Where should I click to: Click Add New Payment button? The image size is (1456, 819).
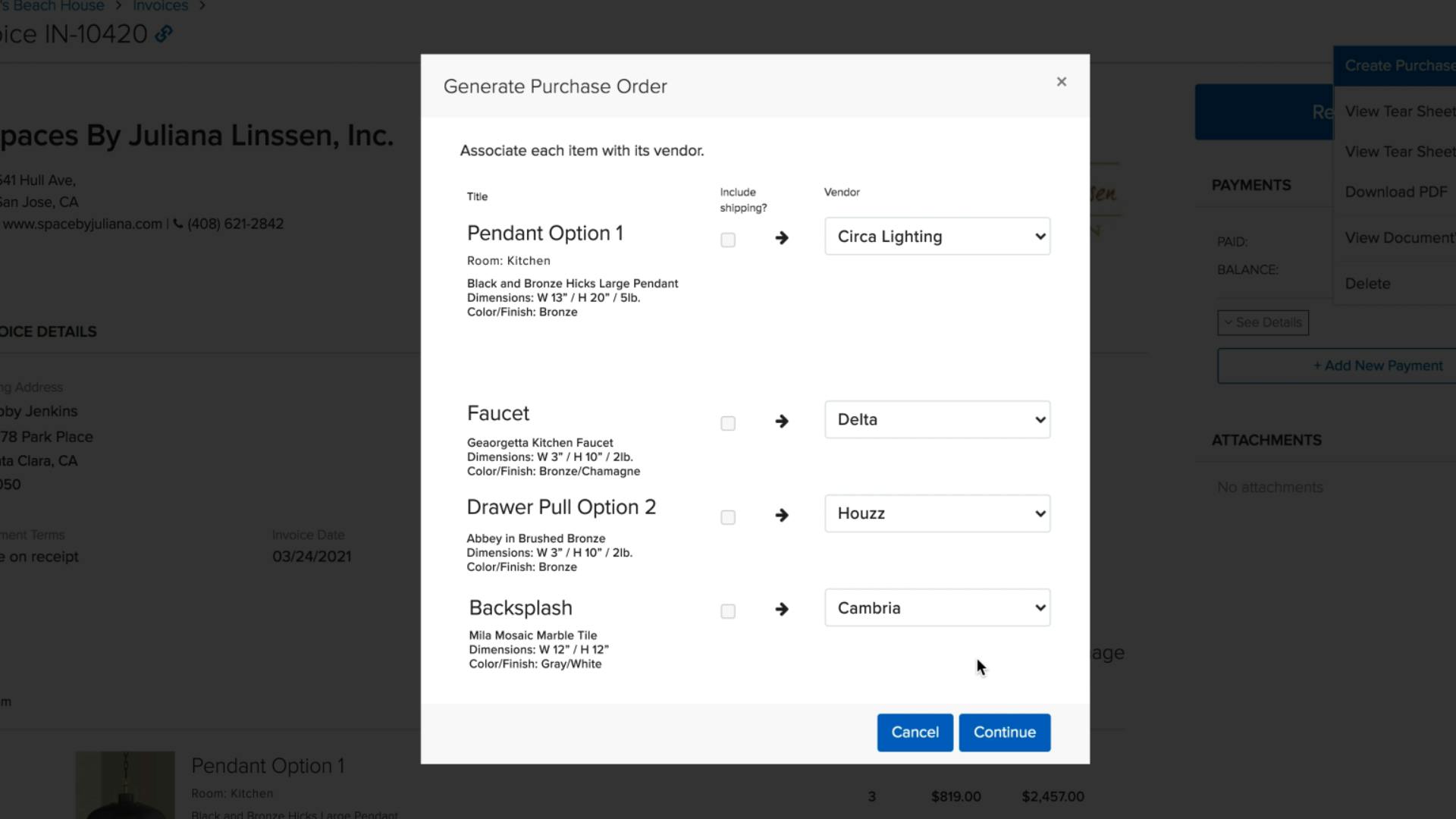click(1336, 366)
